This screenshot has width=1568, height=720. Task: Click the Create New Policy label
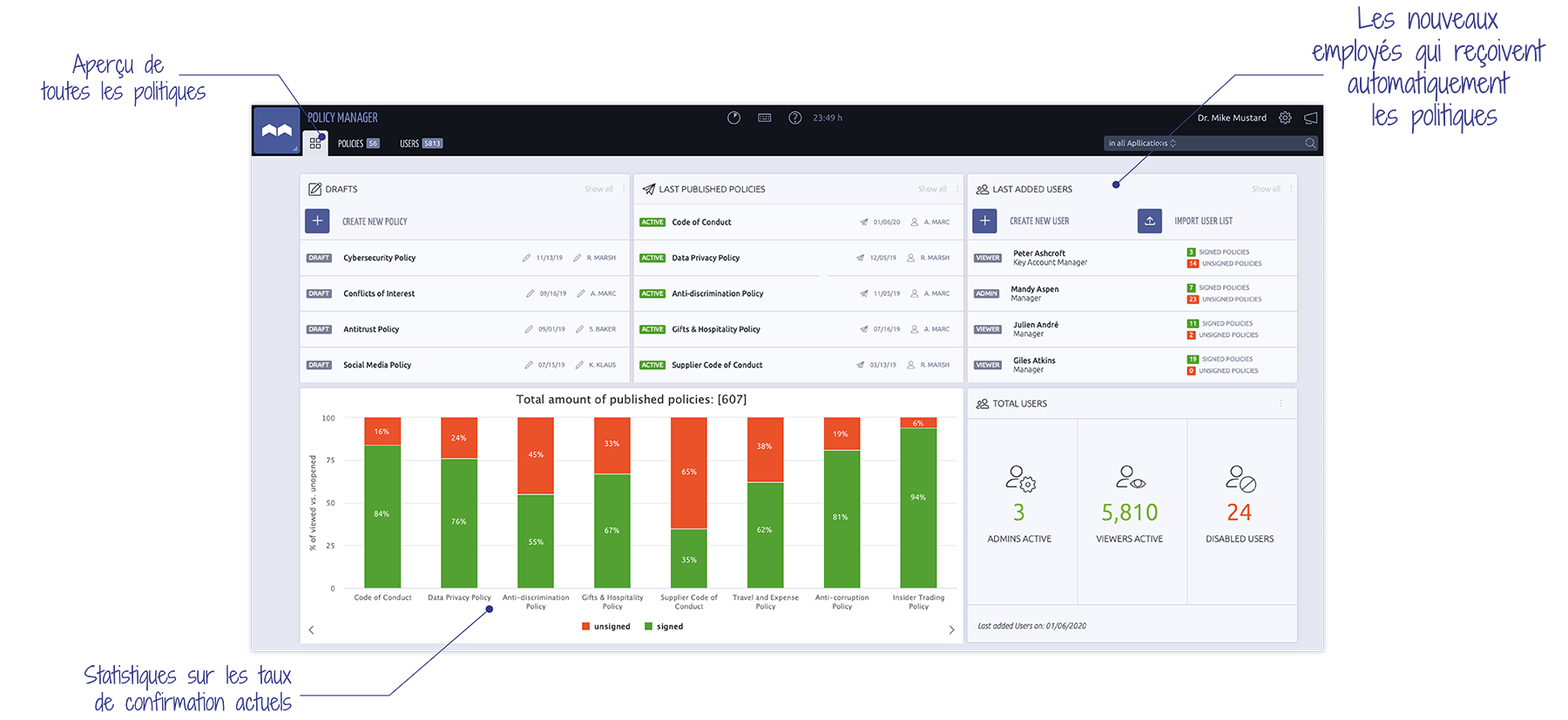[375, 222]
